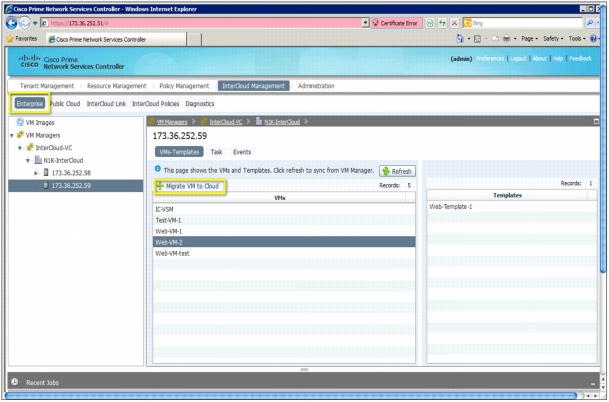Open Tenant Management tab
609x402 pixels.
tap(47, 86)
